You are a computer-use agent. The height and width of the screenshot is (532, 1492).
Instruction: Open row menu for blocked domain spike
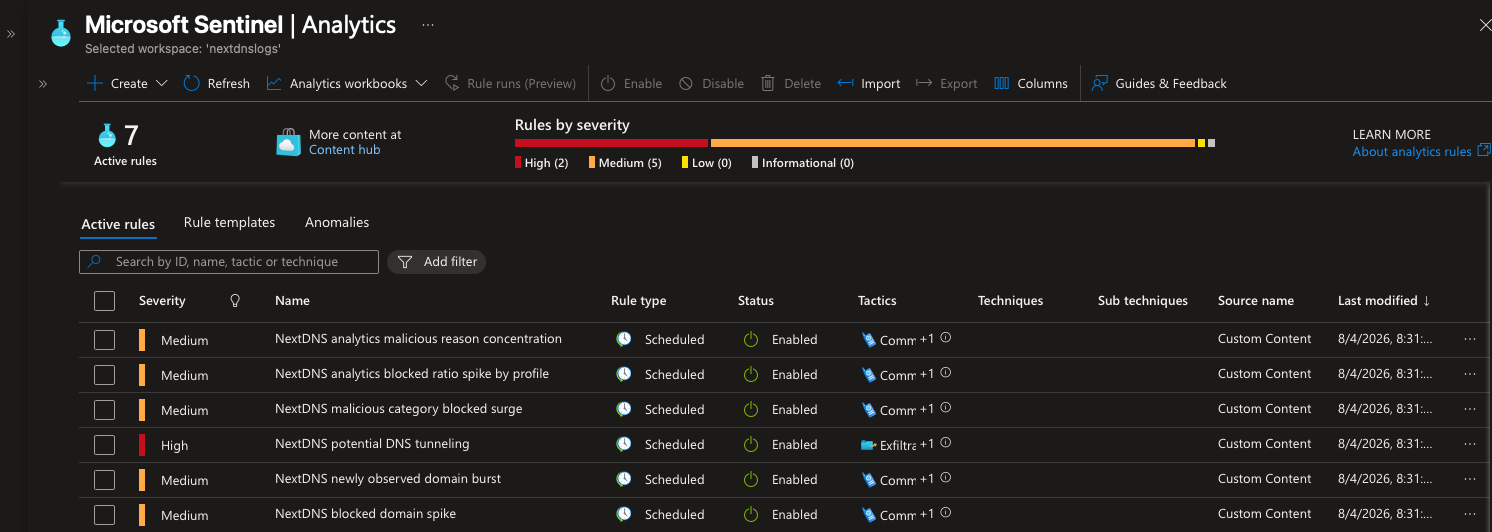1469,514
